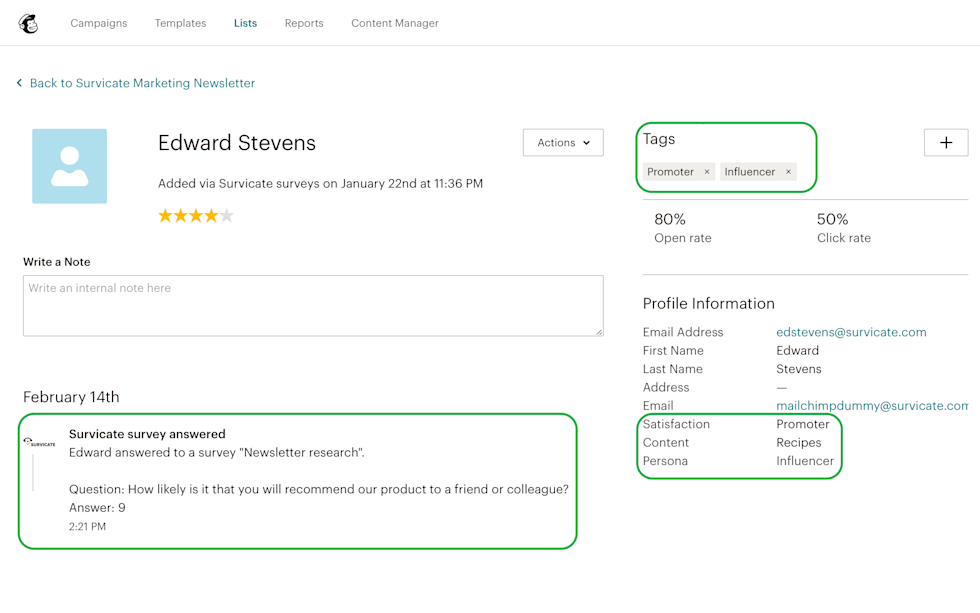Click the Mailchimp monkey logo
The height and width of the screenshot is (613, 980).
(x=28, y=23)
